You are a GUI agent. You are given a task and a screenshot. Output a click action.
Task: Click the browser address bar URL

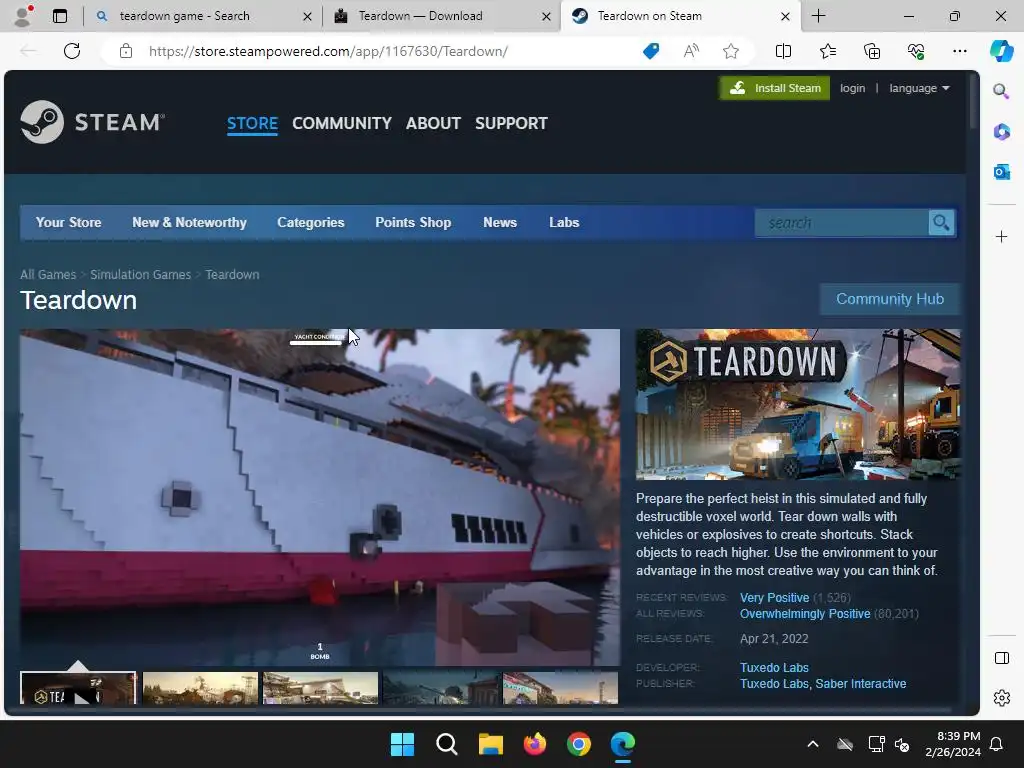tap(328, 51)
